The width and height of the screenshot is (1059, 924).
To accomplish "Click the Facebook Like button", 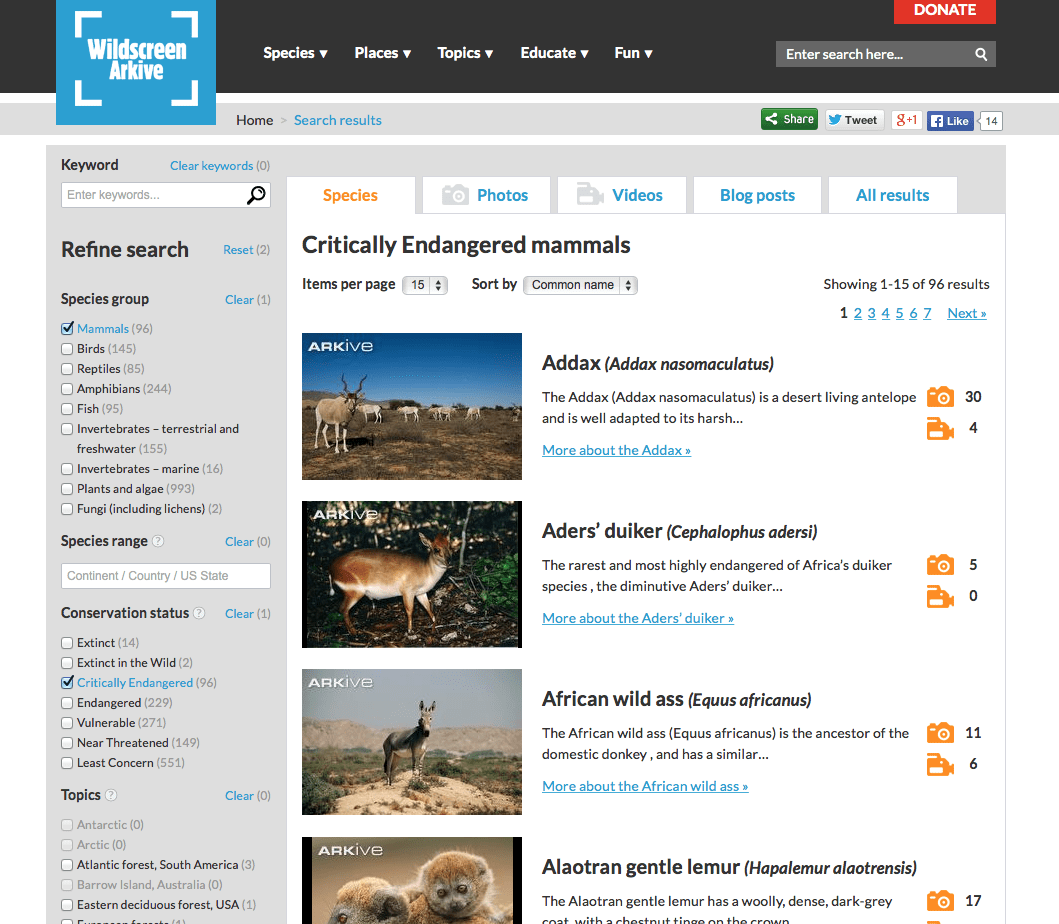I will click(949, 121).
